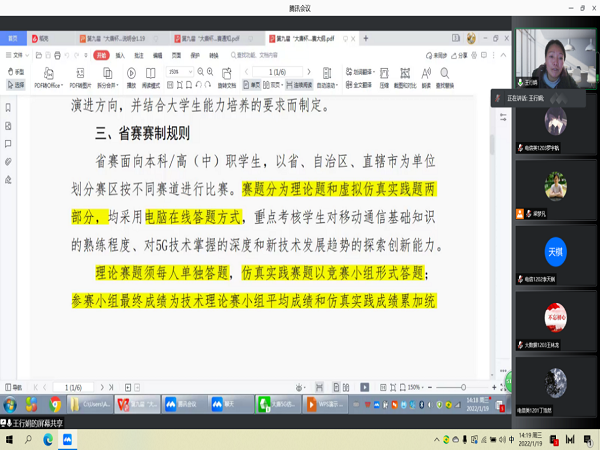Open the 文件 file menu dropdown
The image size is (600, 450).
[x=17, y=55]
